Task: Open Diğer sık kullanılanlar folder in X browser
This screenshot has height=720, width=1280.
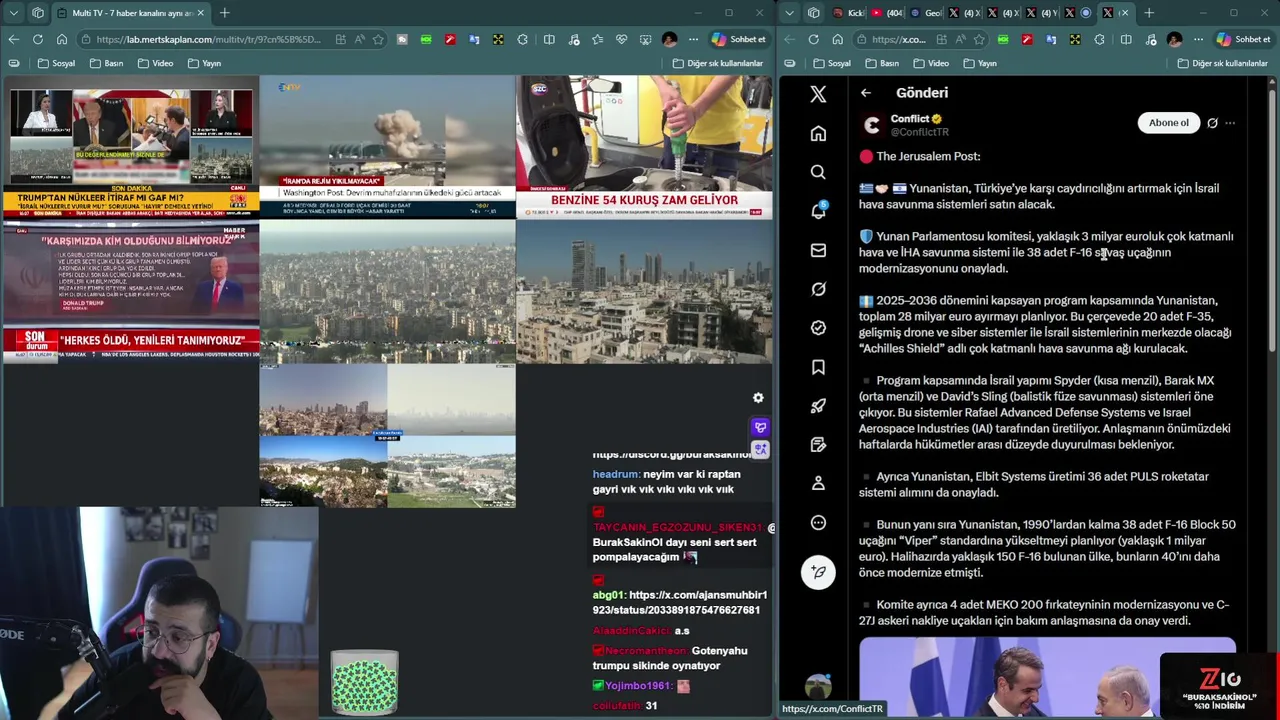Action: 1222,63
